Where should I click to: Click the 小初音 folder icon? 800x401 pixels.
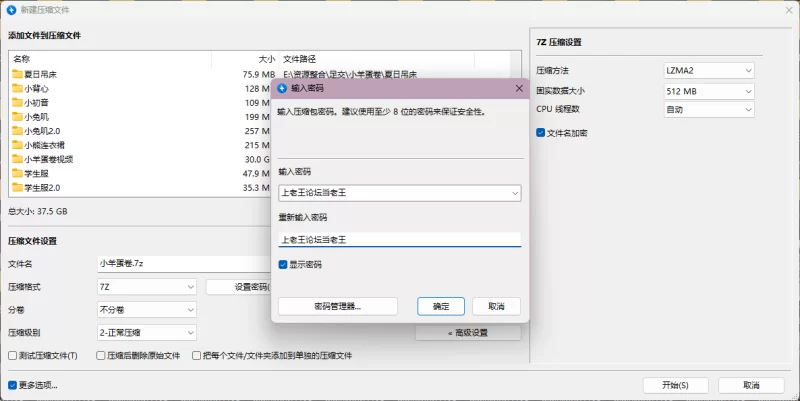click(x=17, y=103)
